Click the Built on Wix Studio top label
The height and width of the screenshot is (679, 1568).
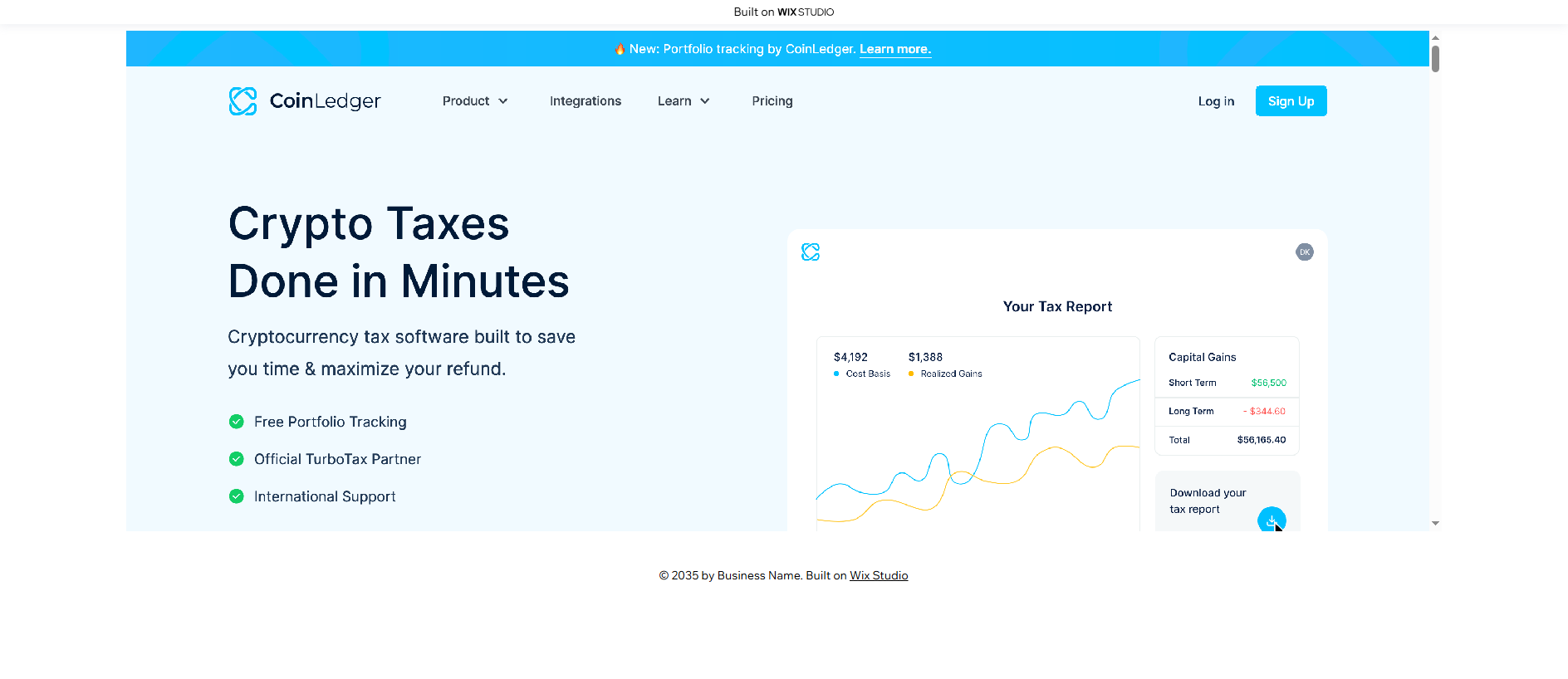click(784, 12)
